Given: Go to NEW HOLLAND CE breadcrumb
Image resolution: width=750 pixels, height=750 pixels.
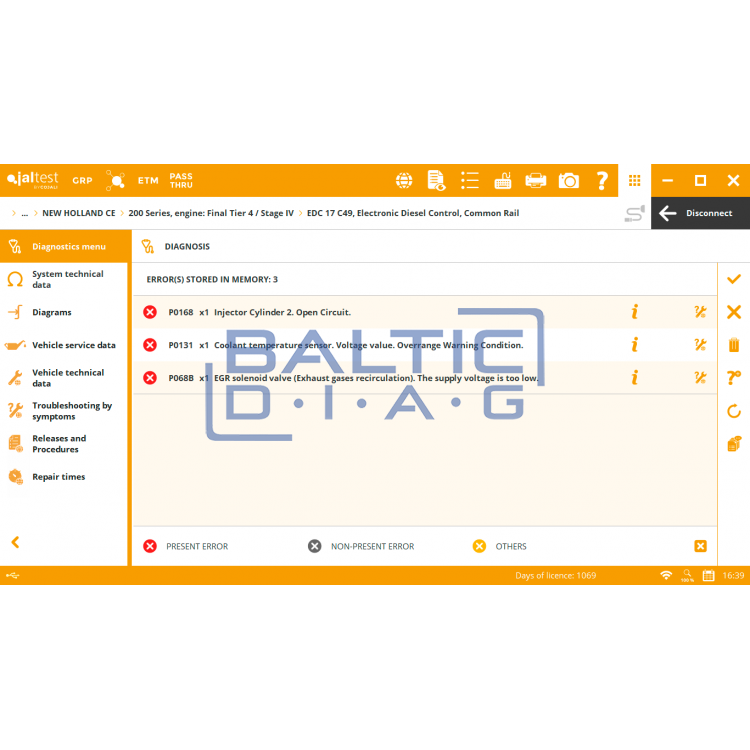Looking at the screenshot, I should coord(79,213).
